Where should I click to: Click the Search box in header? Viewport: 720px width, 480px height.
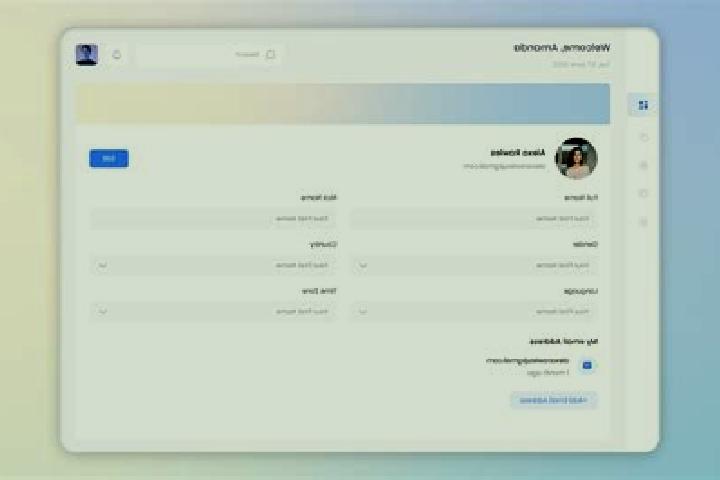point(210,55)
